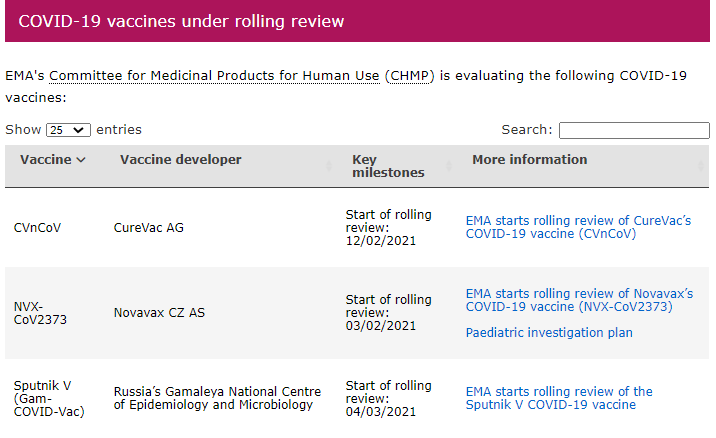
Task: Click the Vaccine column sort chevron
Action: click(x=81, y=160)
